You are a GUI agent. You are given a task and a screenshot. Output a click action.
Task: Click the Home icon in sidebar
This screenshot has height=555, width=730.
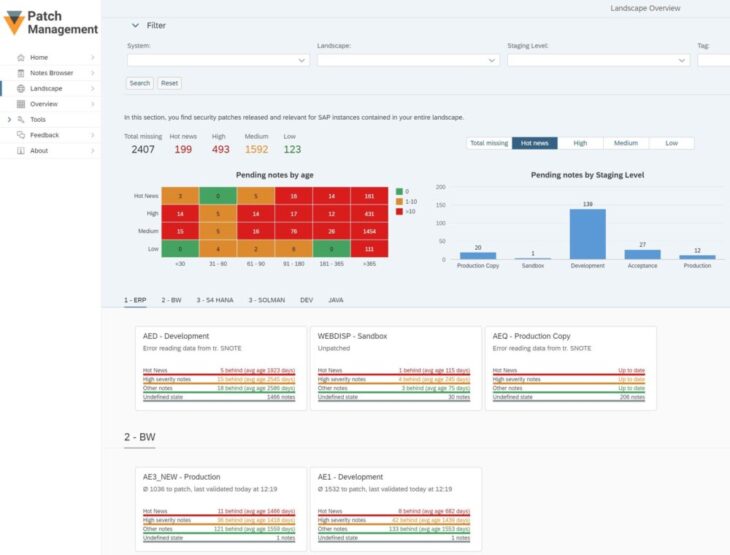[x=20, y=57]
